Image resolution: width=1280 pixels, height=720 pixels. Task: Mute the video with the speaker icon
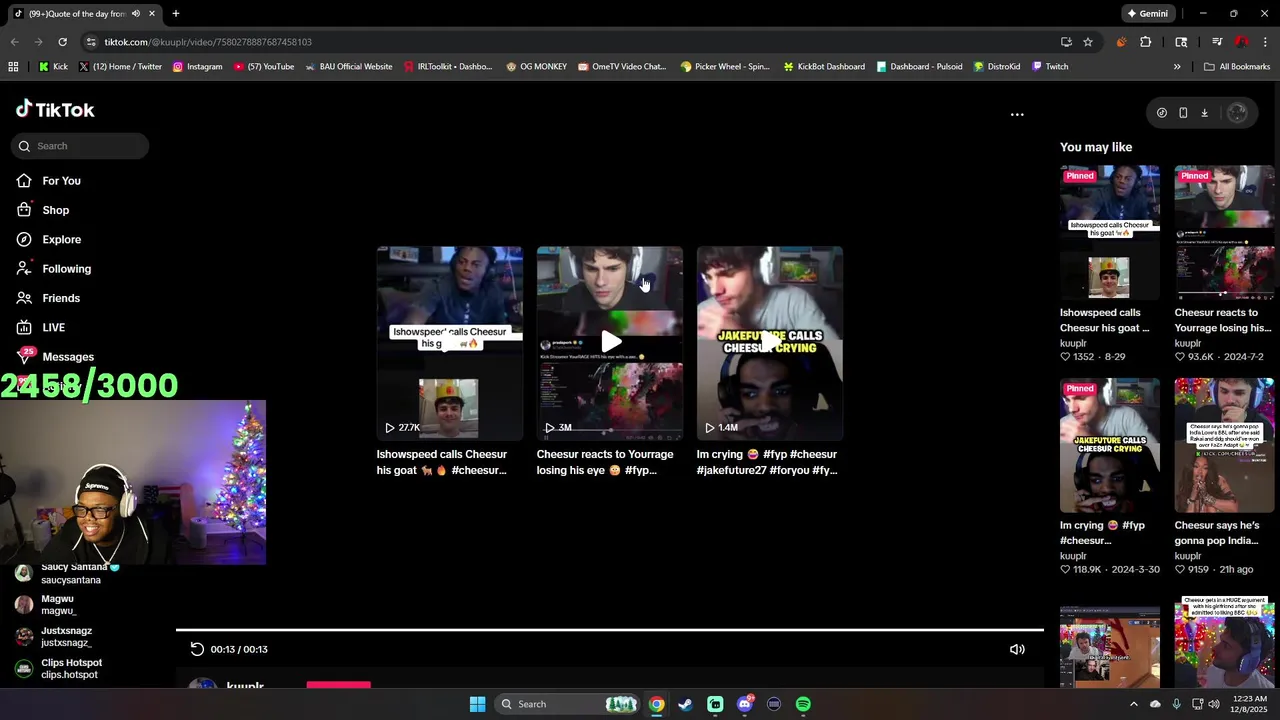point(1017,650)
